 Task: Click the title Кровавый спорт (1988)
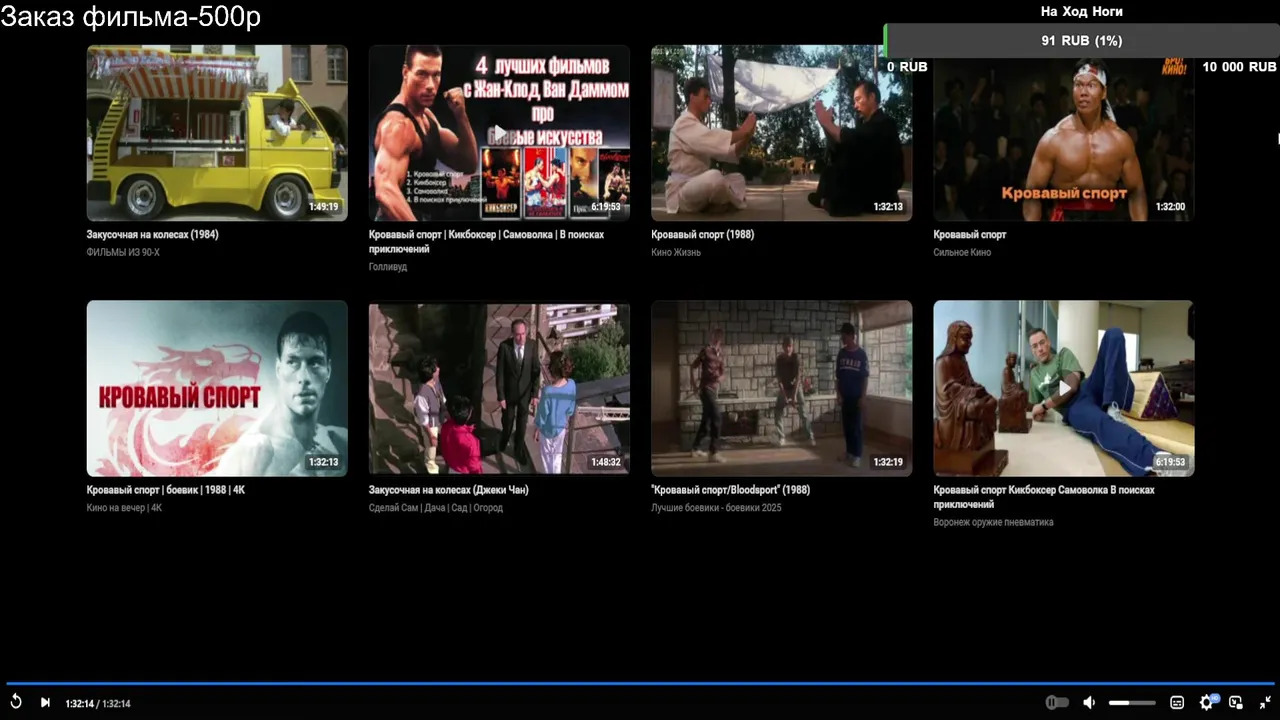coord(702,235)
